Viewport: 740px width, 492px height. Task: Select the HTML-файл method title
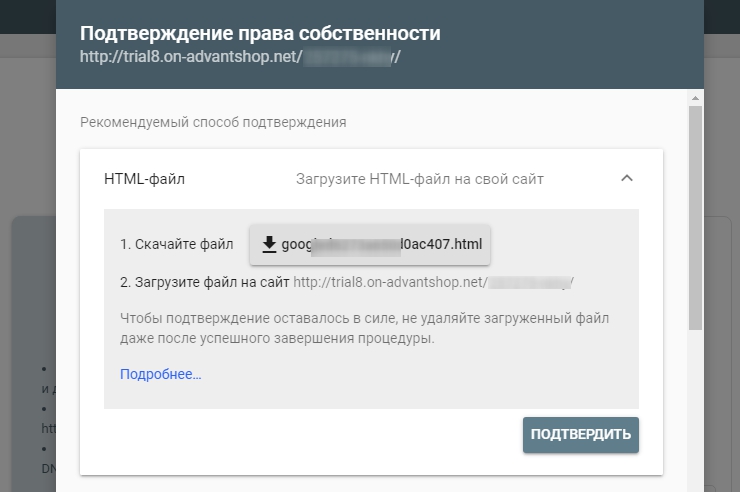145,179
